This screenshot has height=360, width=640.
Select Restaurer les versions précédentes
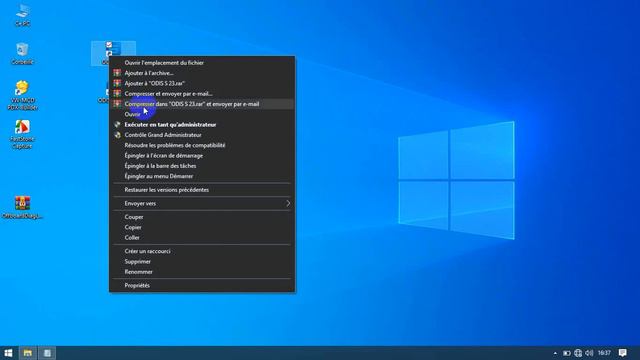tap(202, 190)
